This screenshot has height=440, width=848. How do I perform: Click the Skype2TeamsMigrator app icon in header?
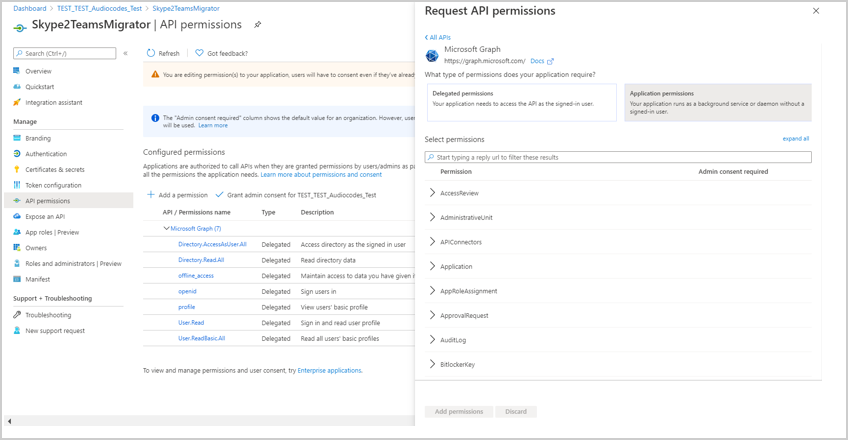pos(19,27)
